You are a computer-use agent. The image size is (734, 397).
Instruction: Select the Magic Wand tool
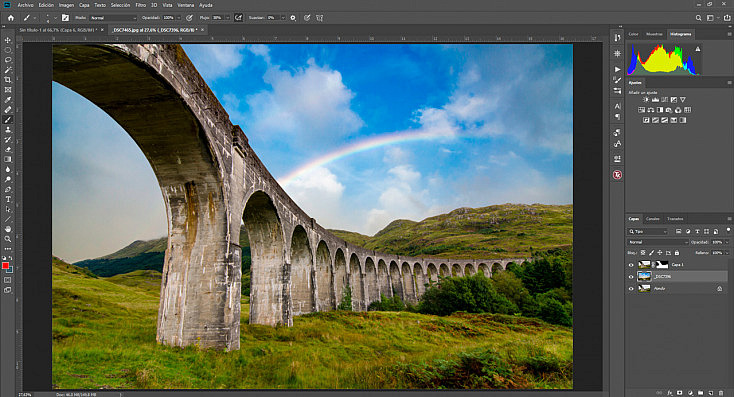7,70
